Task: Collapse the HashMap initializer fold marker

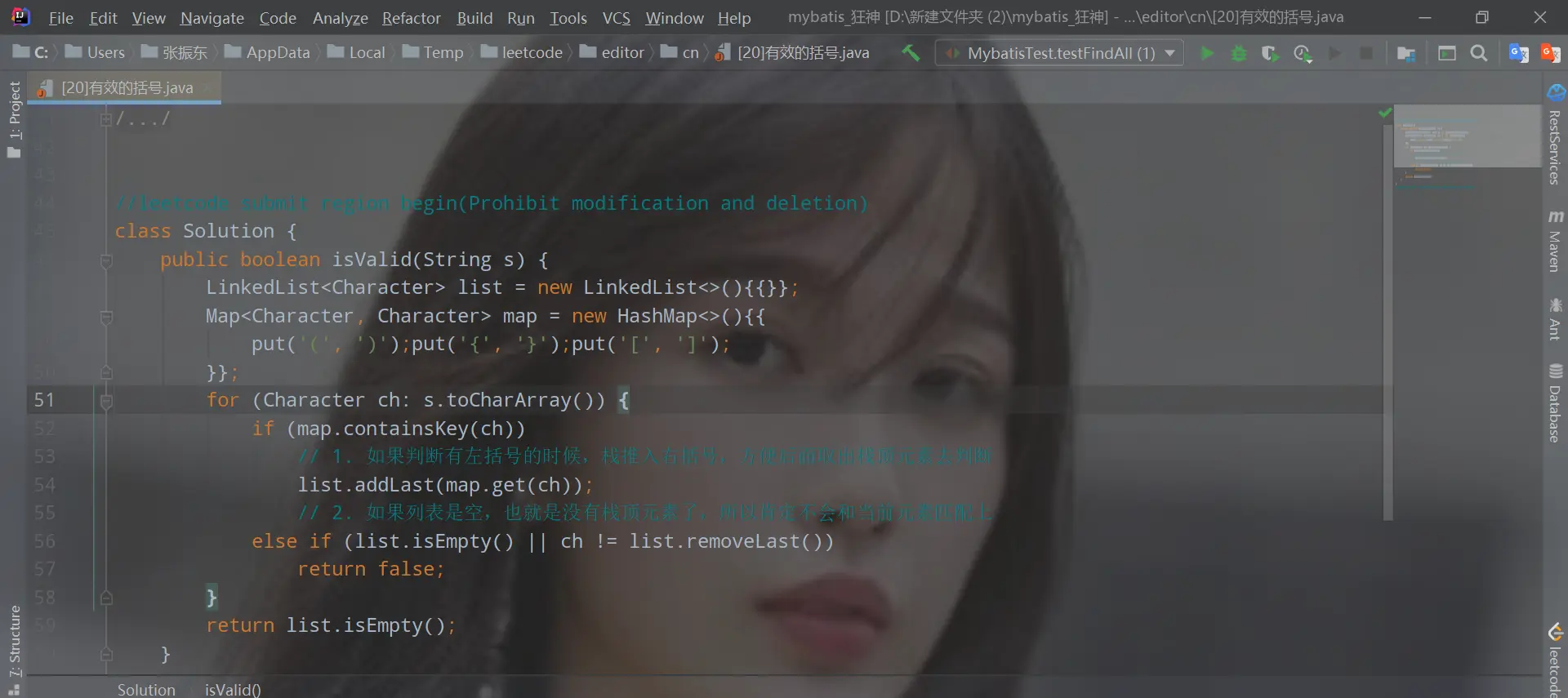Action: [x=106, y=317]
